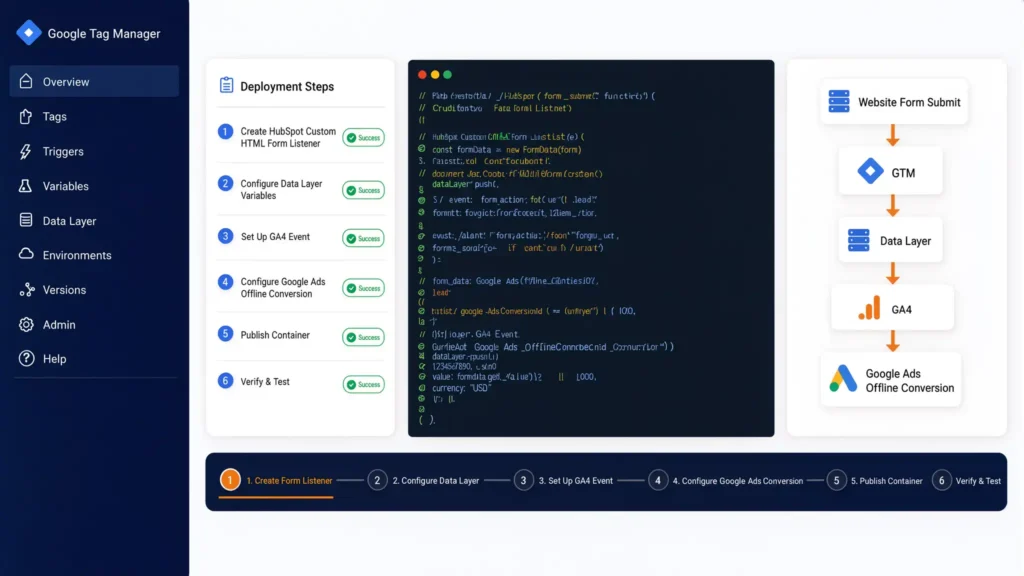Screen dimensions: 1024x576
Task: Select 'Publish Container' step in list
Action: click(x=275, y=335)
